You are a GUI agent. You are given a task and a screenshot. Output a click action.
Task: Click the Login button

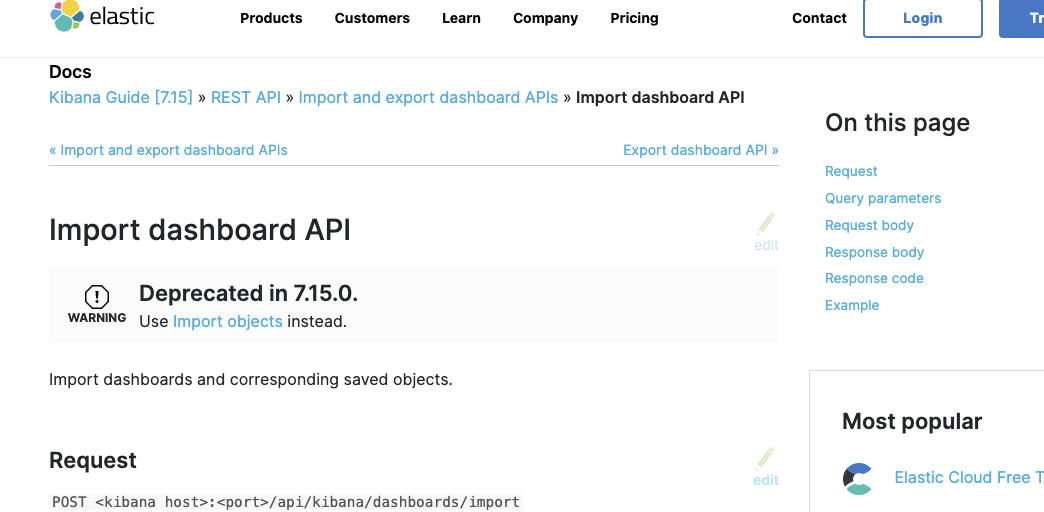tap(922, 18)
